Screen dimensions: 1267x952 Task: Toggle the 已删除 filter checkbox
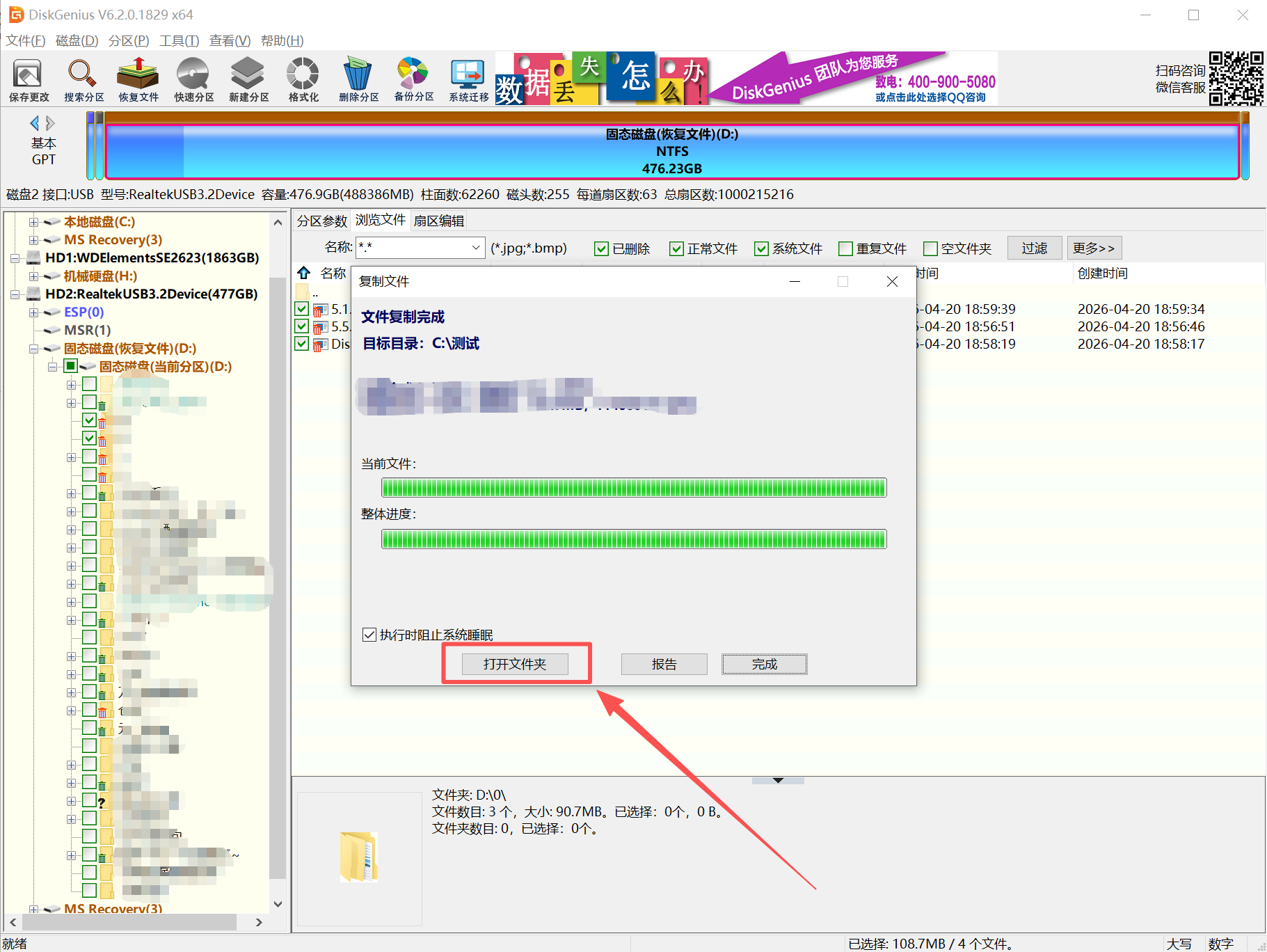601,248
